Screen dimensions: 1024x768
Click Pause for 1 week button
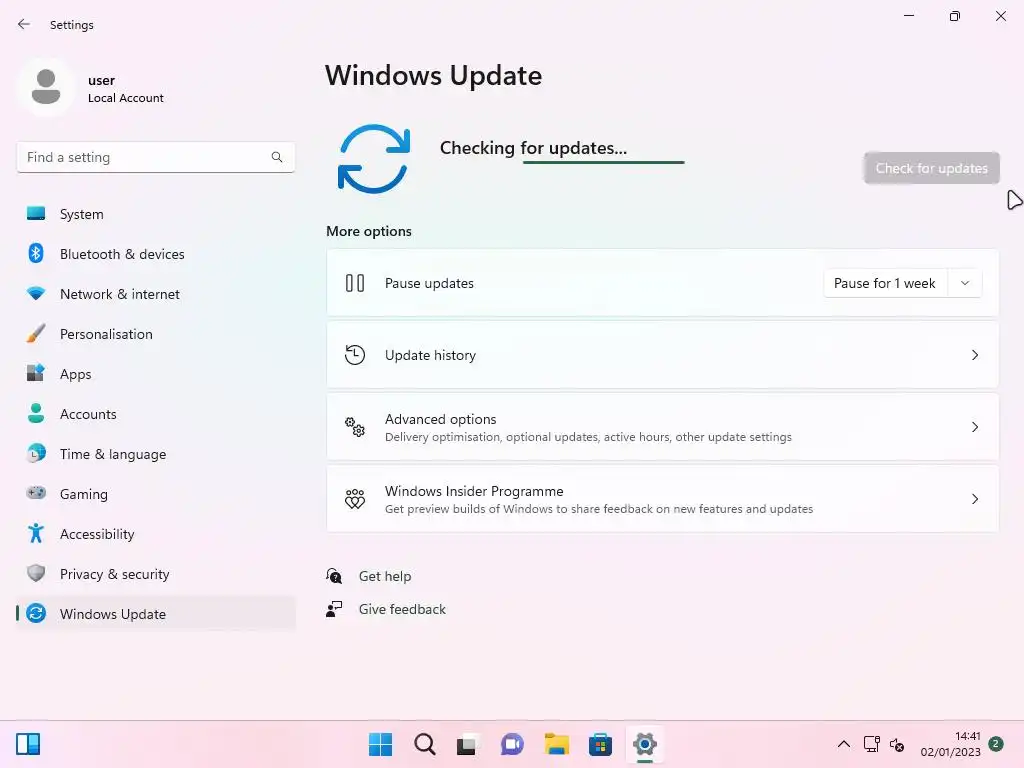885,283
